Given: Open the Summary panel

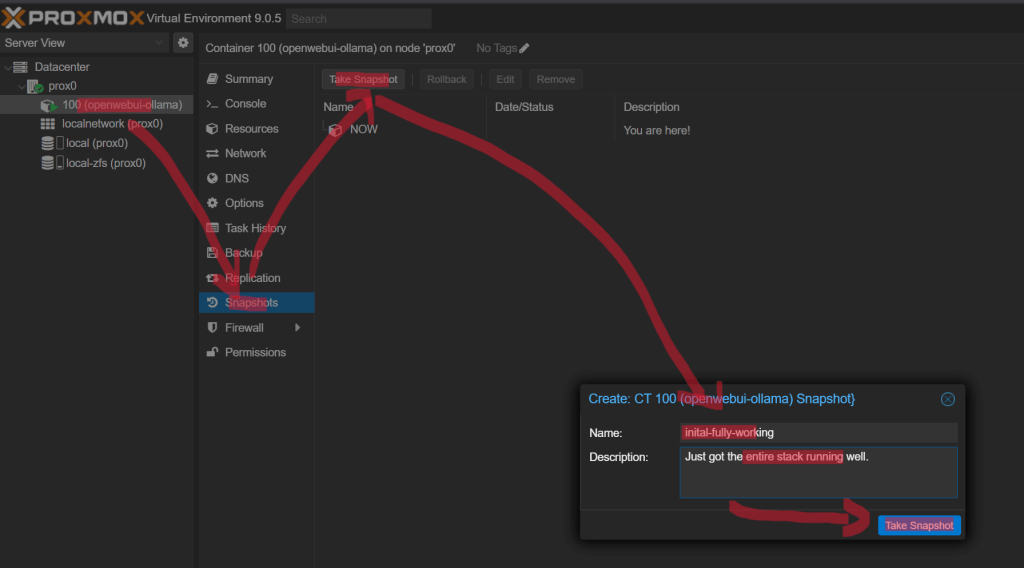Looking at the screenshot, I should tap(248, 79).
